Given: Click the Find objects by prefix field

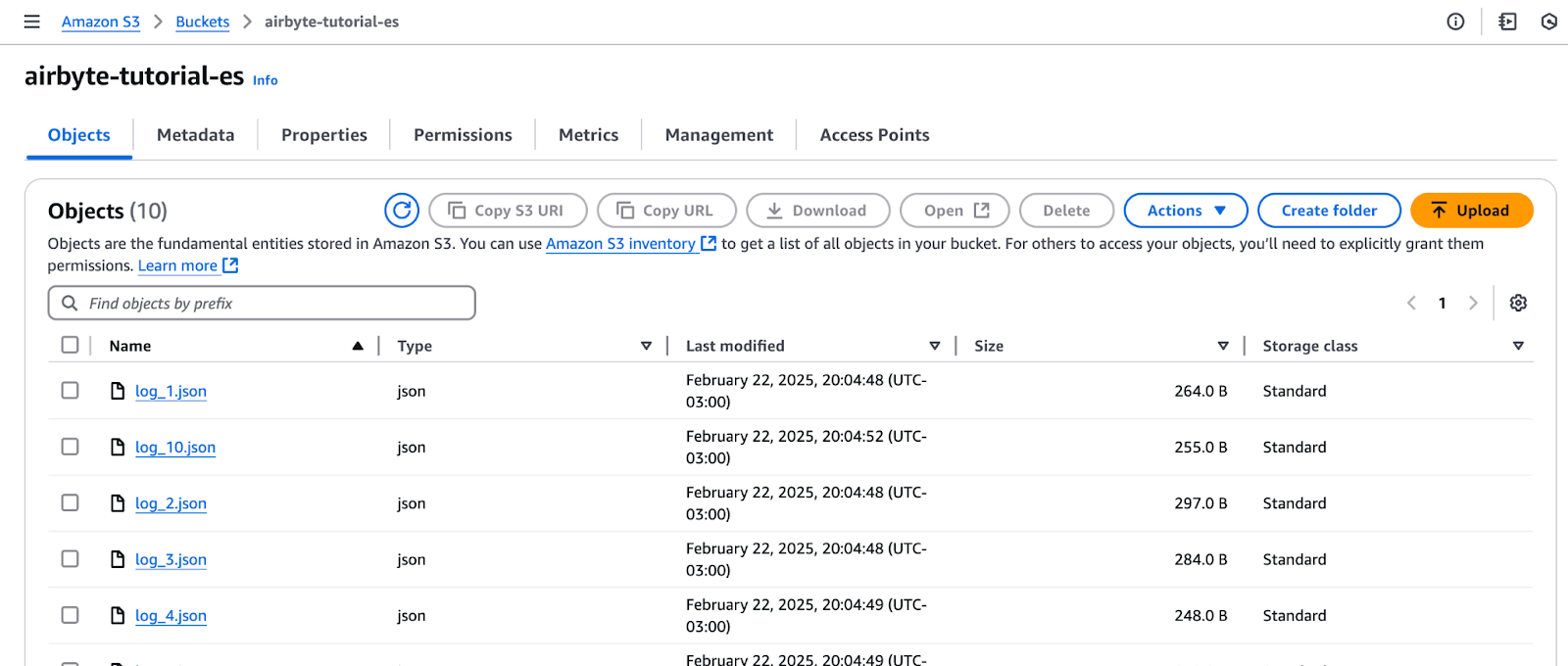Looking at the screenshot, I should [x=262, y=304].
